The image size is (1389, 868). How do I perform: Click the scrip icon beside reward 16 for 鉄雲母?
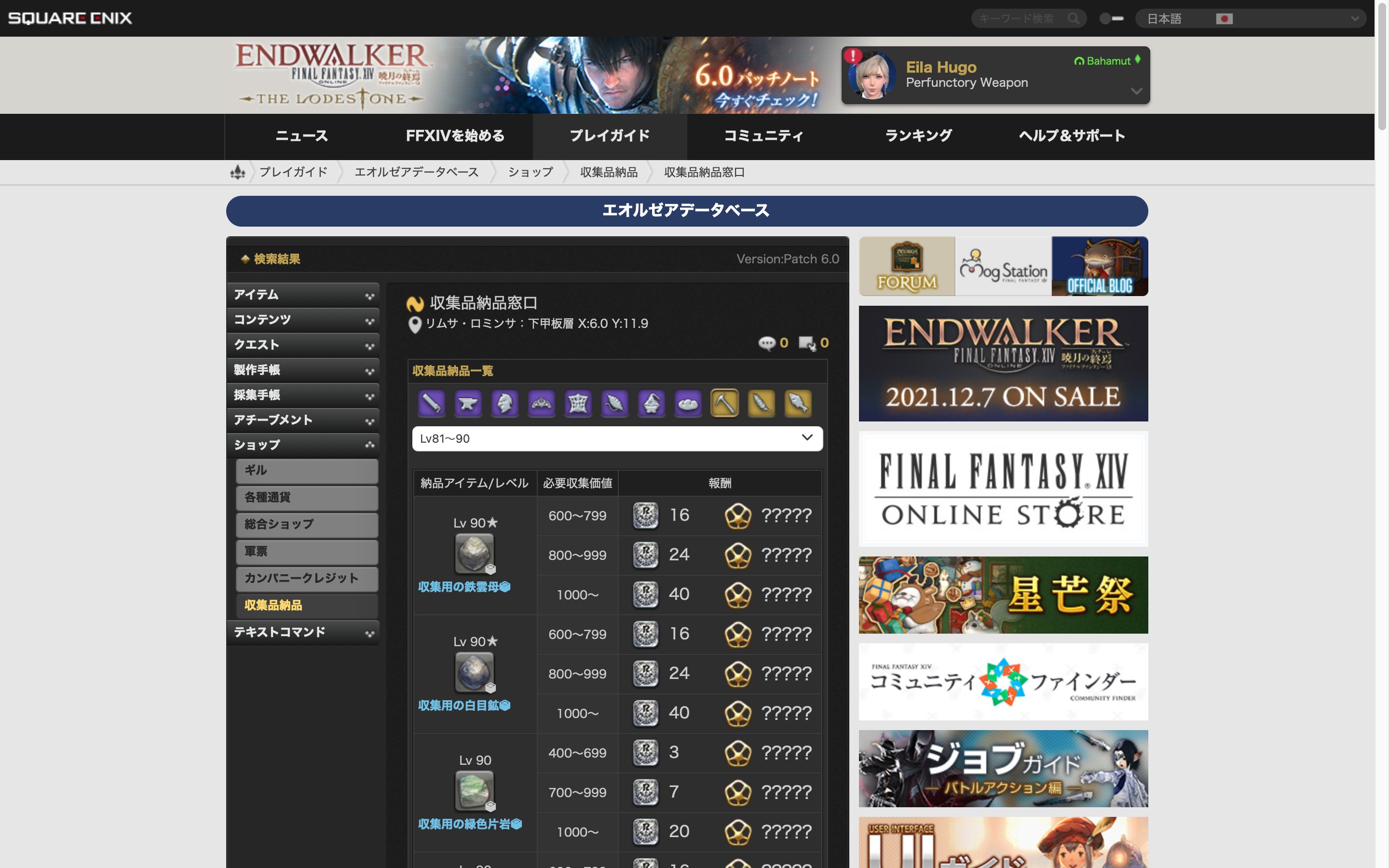click(x=645, y=515)
